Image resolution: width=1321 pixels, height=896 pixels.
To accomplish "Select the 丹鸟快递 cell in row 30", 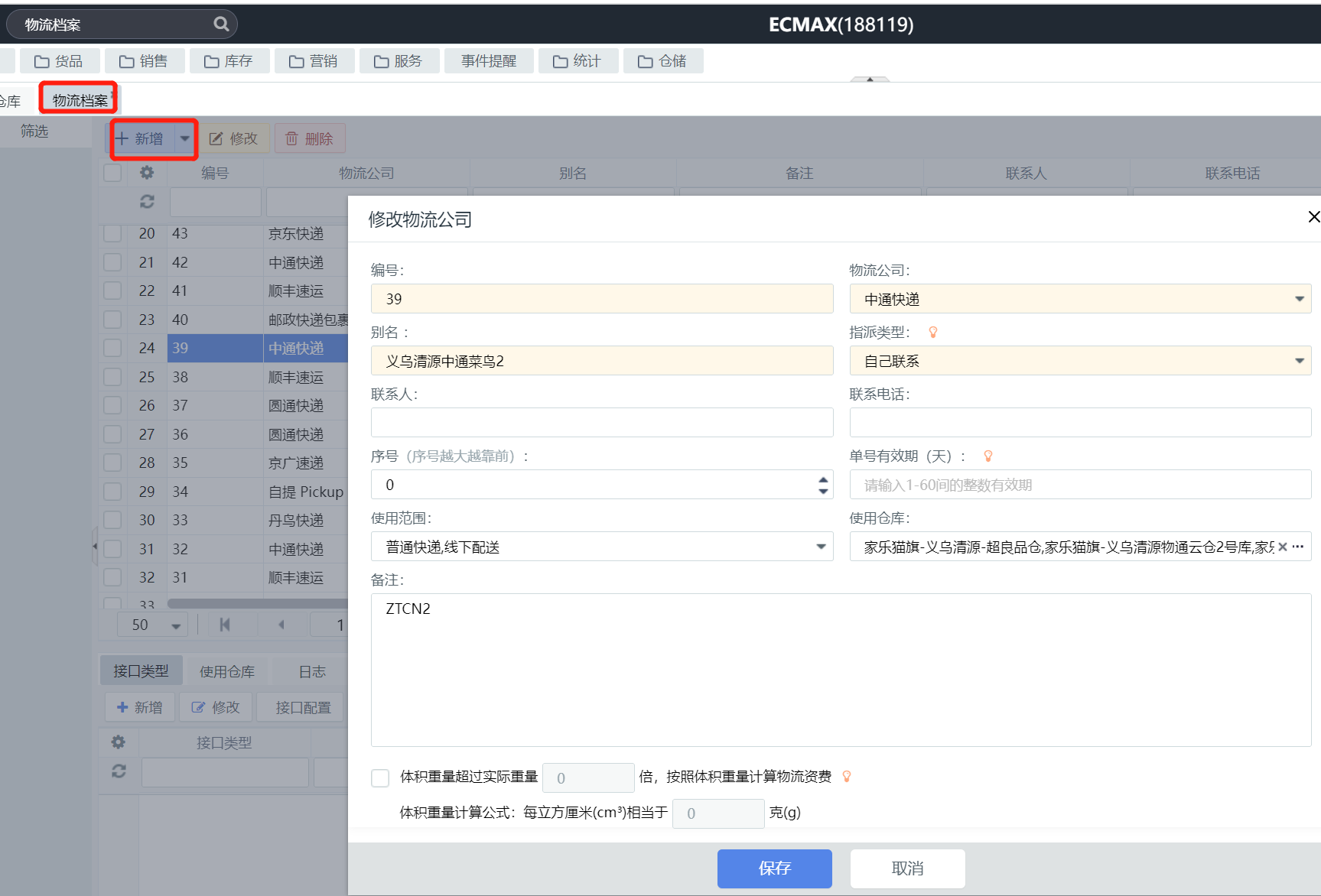I will pos(306,520).
